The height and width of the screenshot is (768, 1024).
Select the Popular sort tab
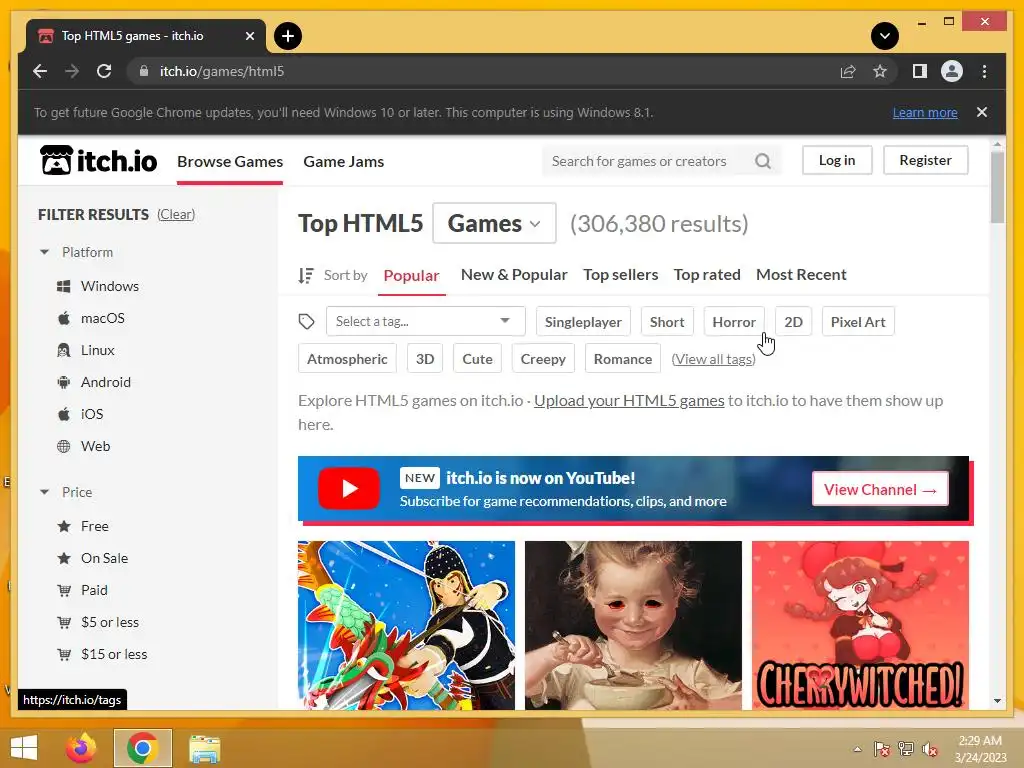pos(411,276)
